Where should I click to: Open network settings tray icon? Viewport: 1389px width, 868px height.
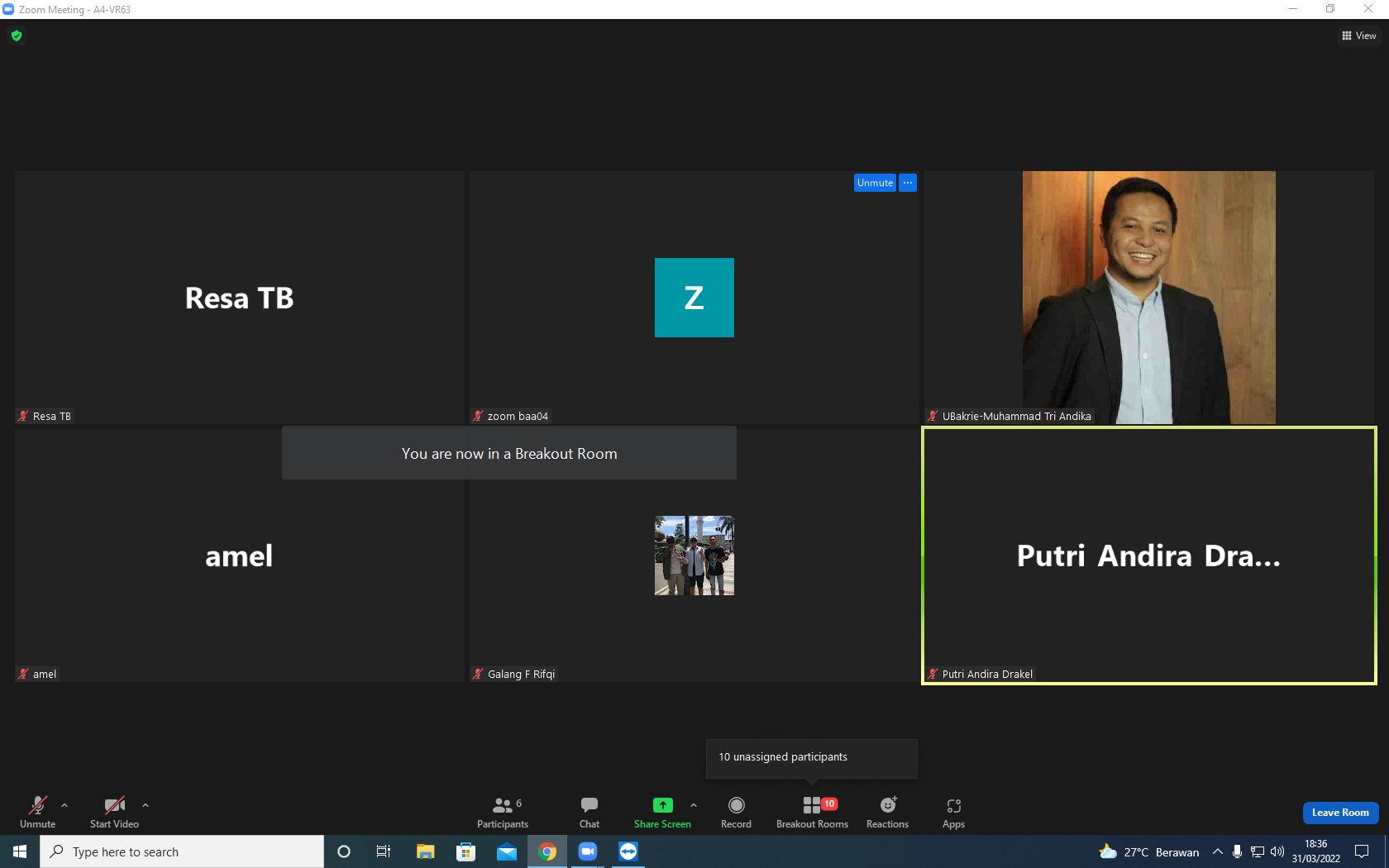pyautogui.click(x=1258, y=851)
